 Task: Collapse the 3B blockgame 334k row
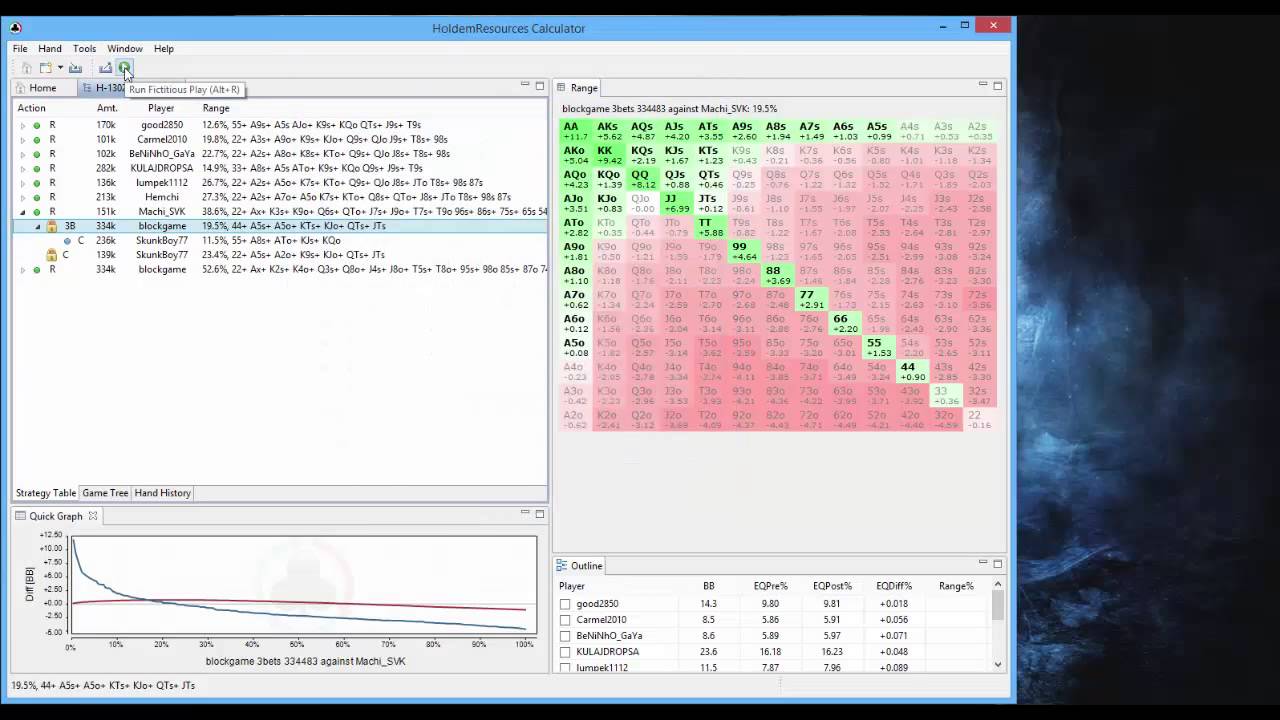point(38,226)
